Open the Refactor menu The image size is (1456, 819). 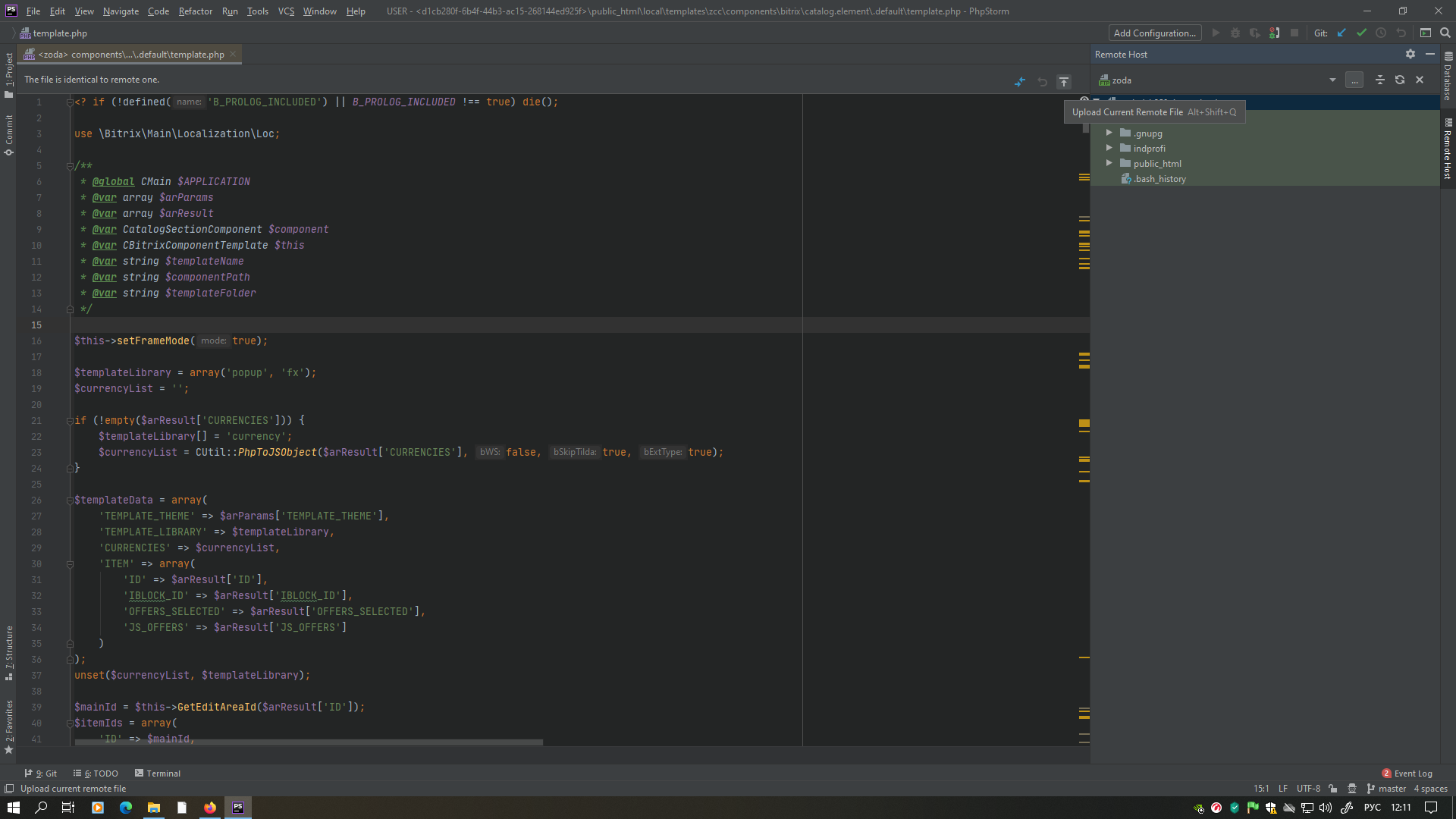[x=195, y=11]
